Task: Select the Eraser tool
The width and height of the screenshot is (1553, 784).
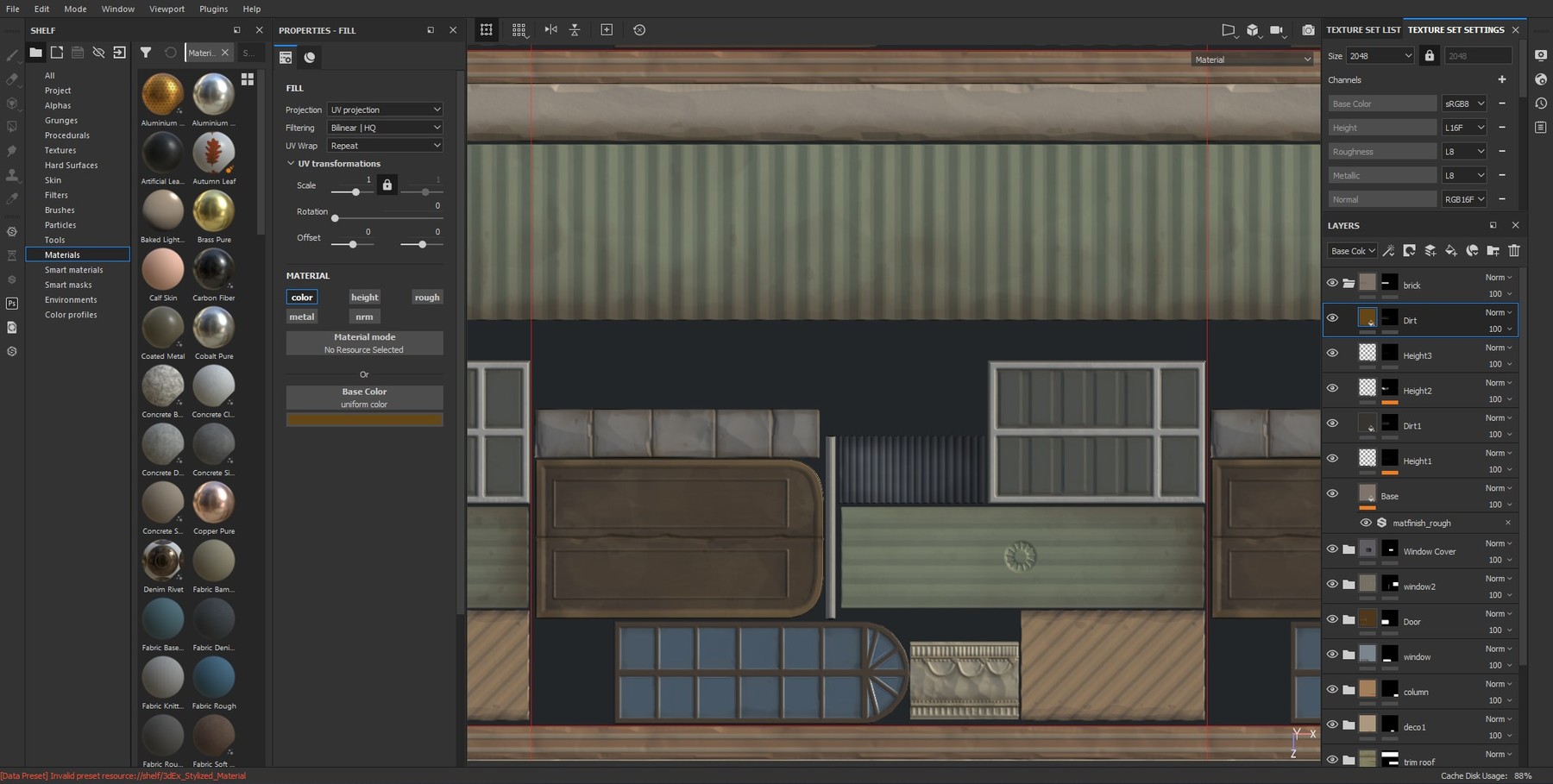Action: pos(12,78)
